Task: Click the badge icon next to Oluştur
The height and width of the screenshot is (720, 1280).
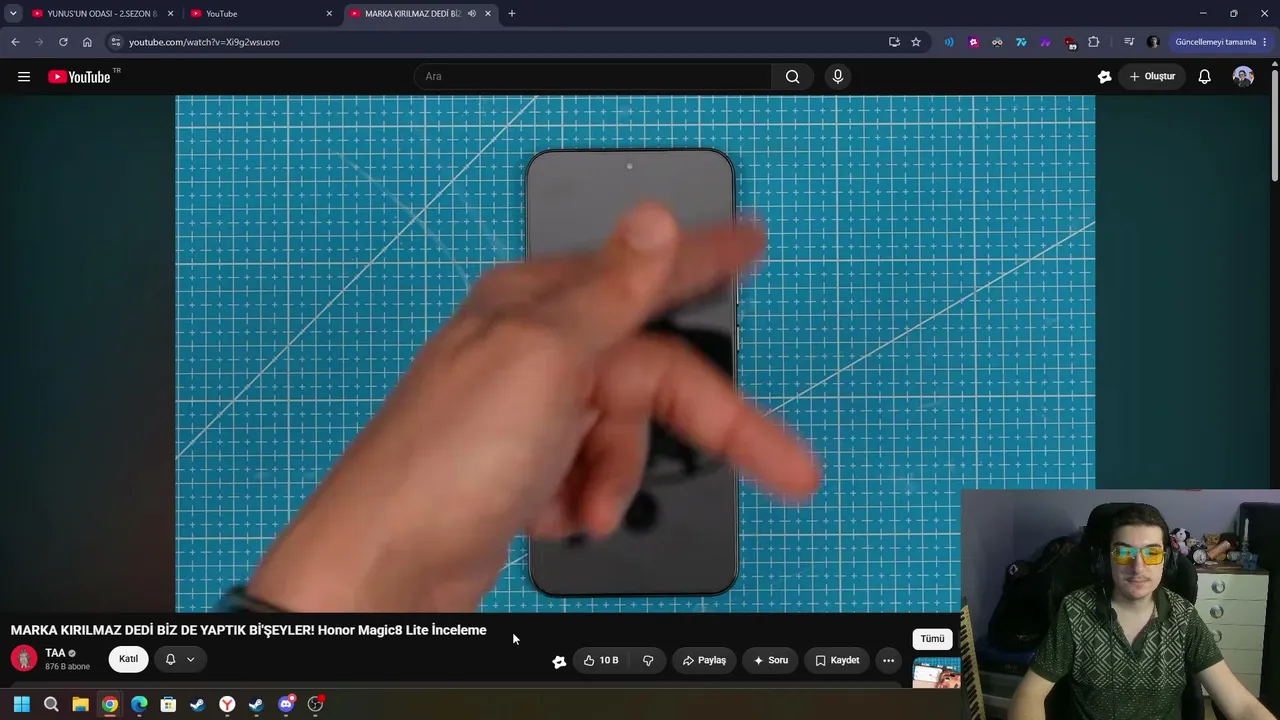Action: click(x=1104, y=77)
